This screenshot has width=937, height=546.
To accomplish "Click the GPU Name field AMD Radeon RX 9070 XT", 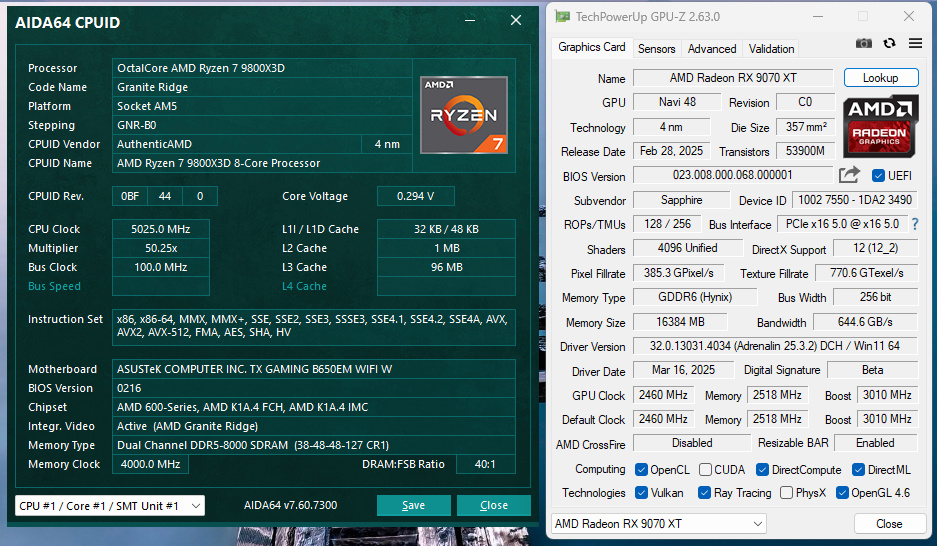I will coord(733,78).
